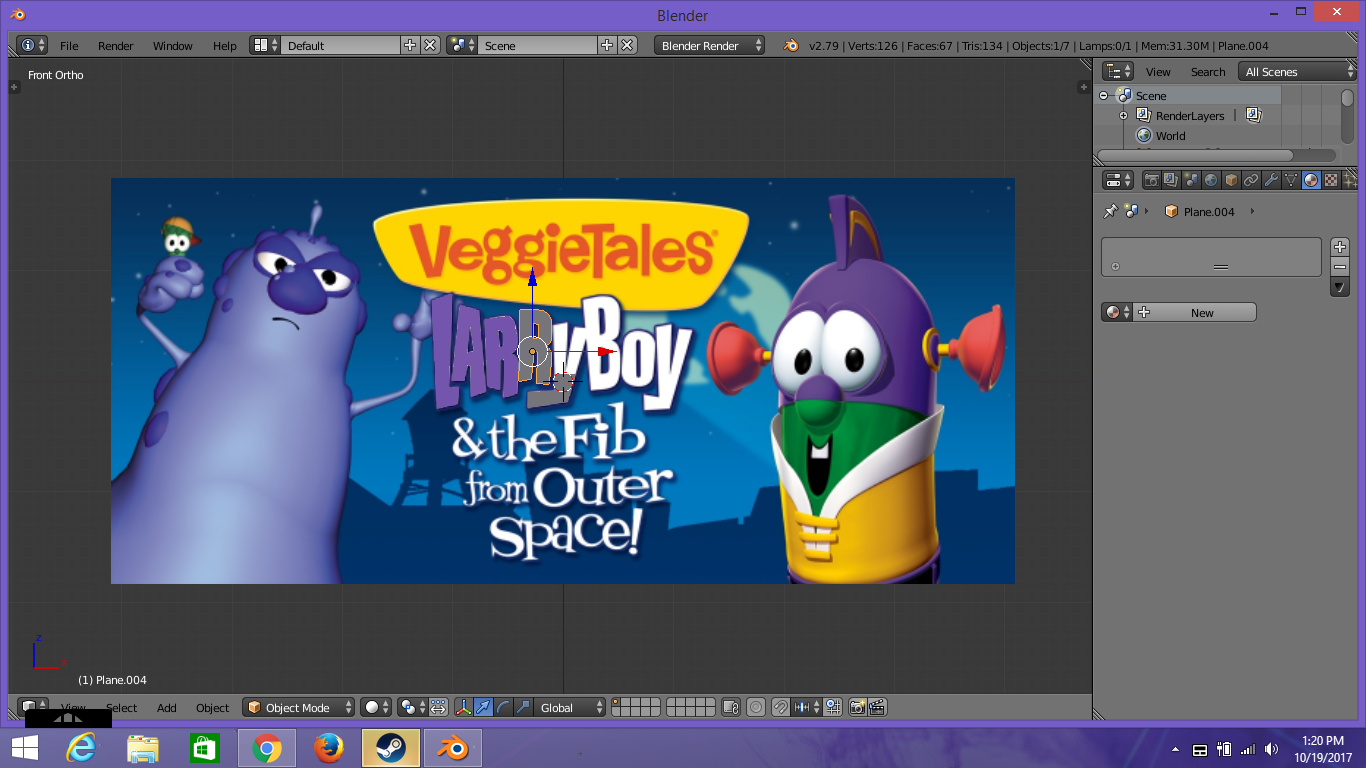The image size is (1366, 768).
Task: Click the Blender logo in header
Action: pos(791,45)
